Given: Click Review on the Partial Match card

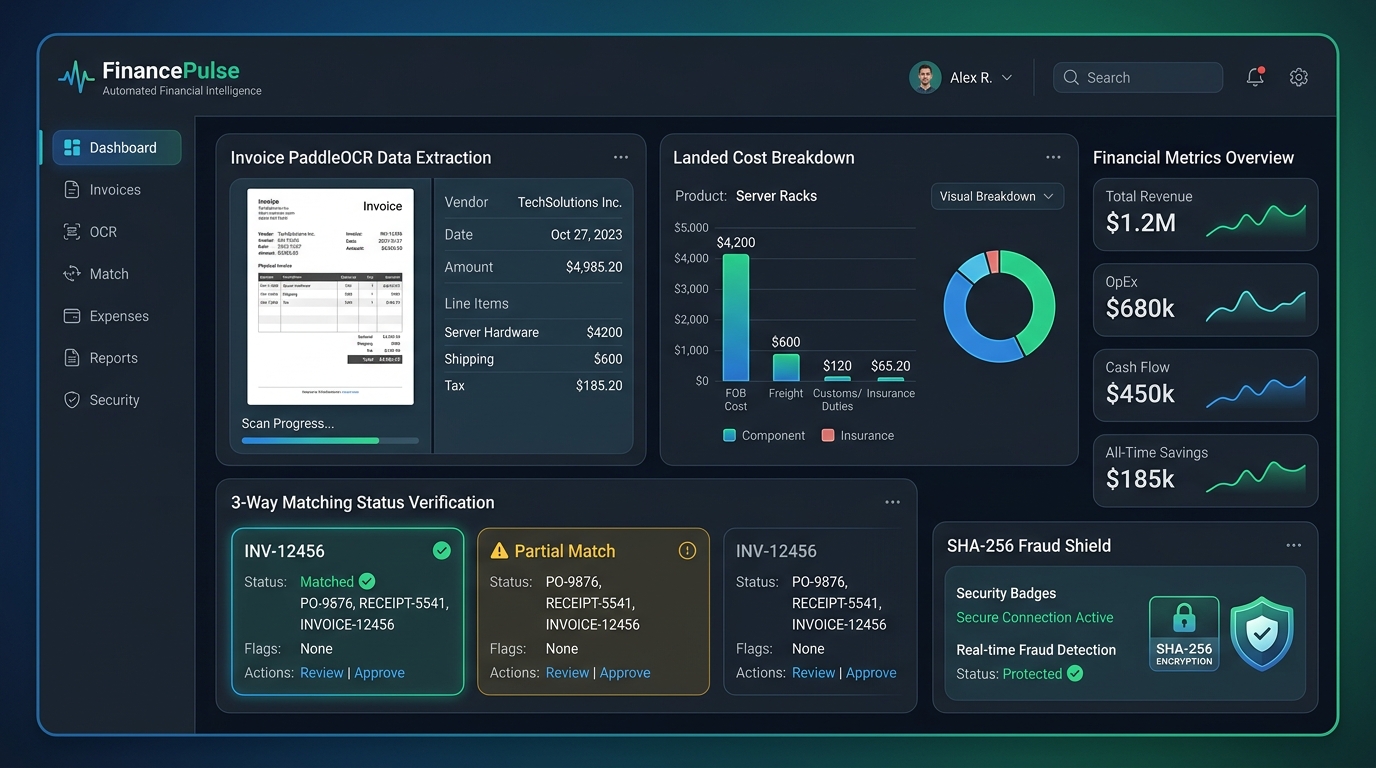Looking at the screenshot, I should [567, 673].
